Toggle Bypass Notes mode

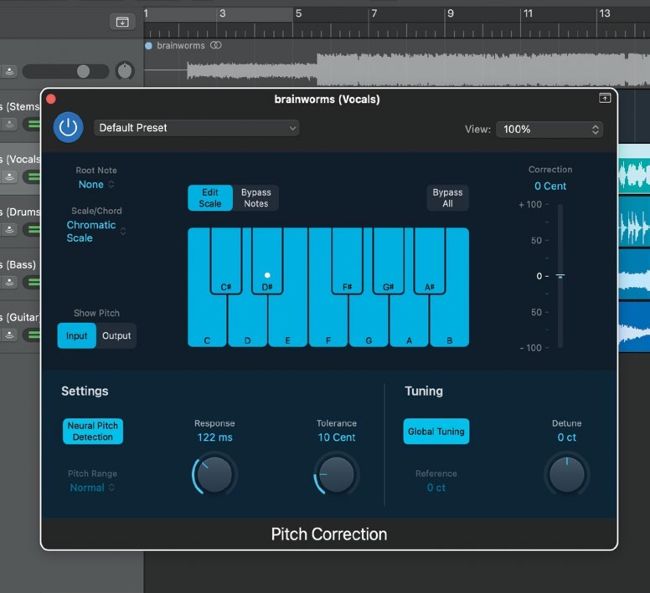point(256,198)
